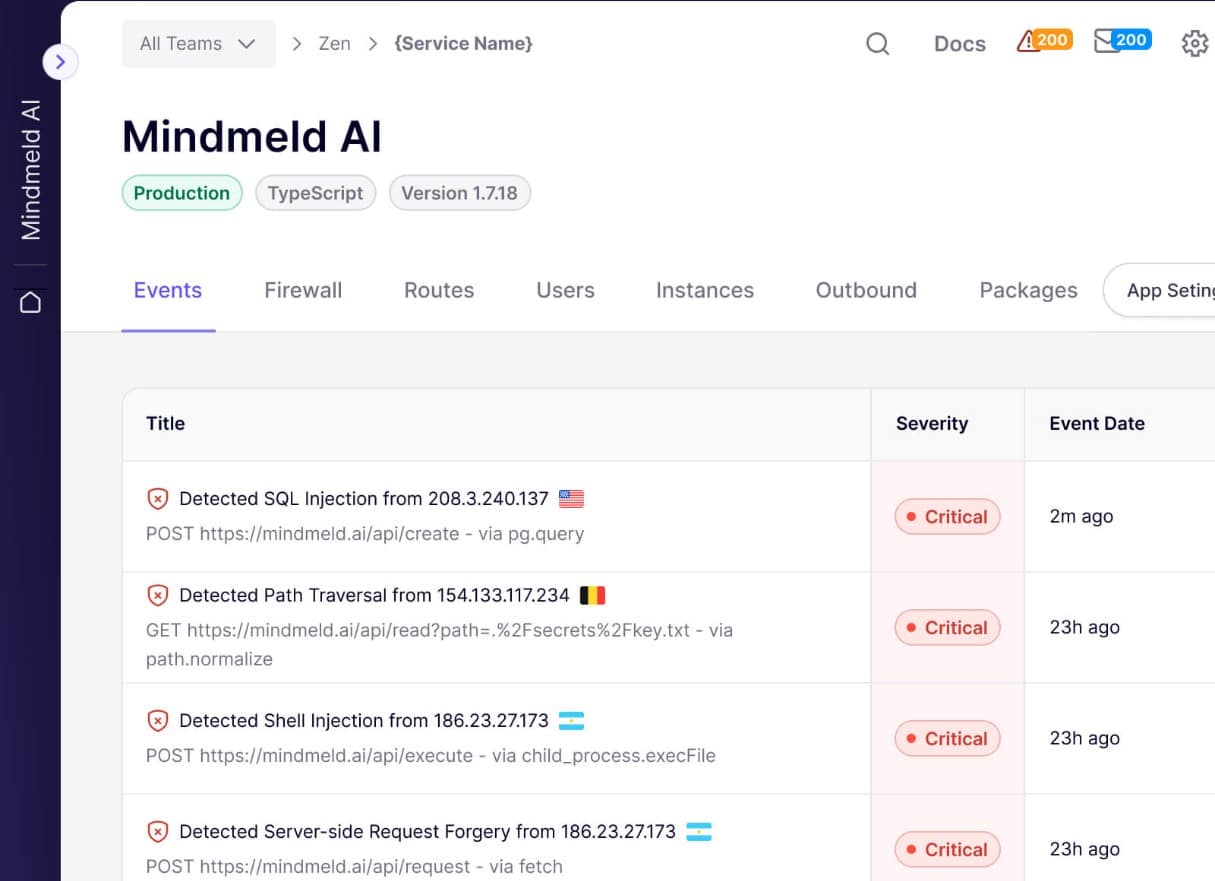Screen dimensions: 1215x881
Task: Open the inbox envelope showing 200
Action: tap(1121, 40)
